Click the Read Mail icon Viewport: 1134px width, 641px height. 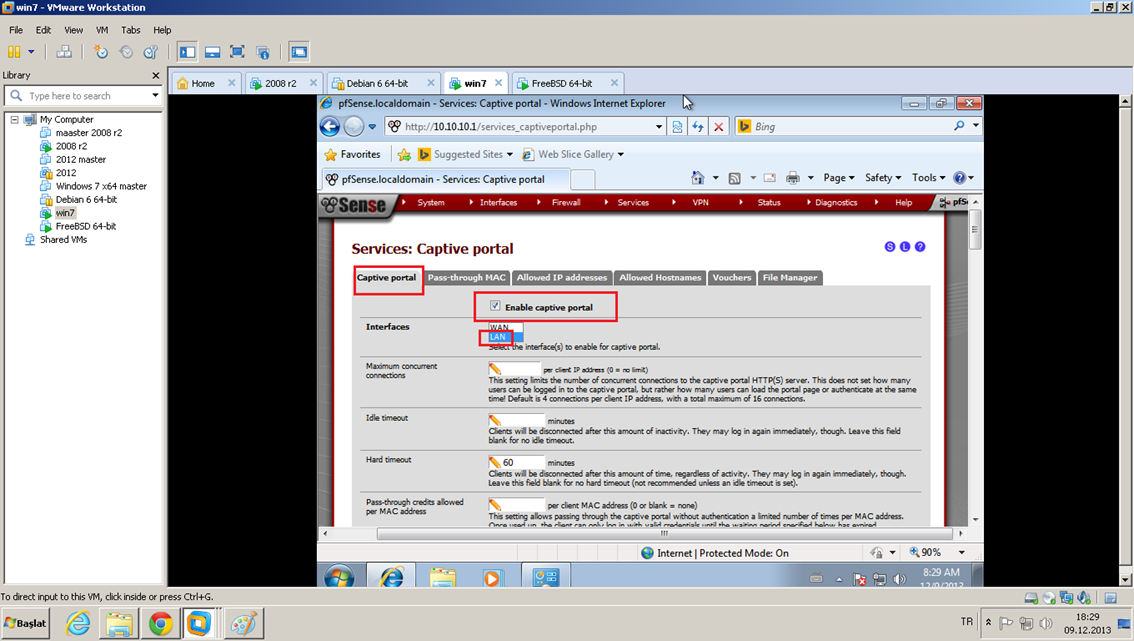[770, 178]
